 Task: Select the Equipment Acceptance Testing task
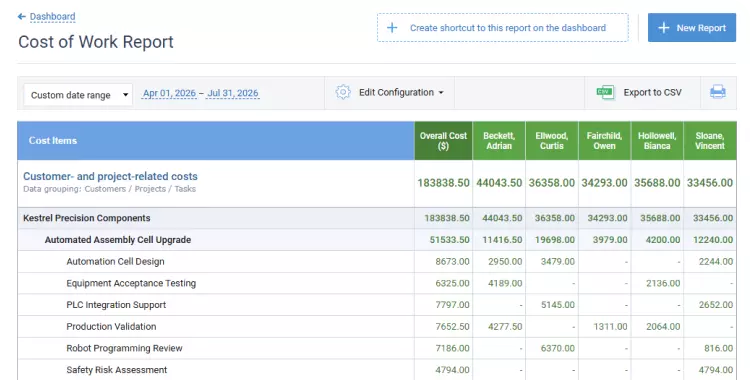131,283
